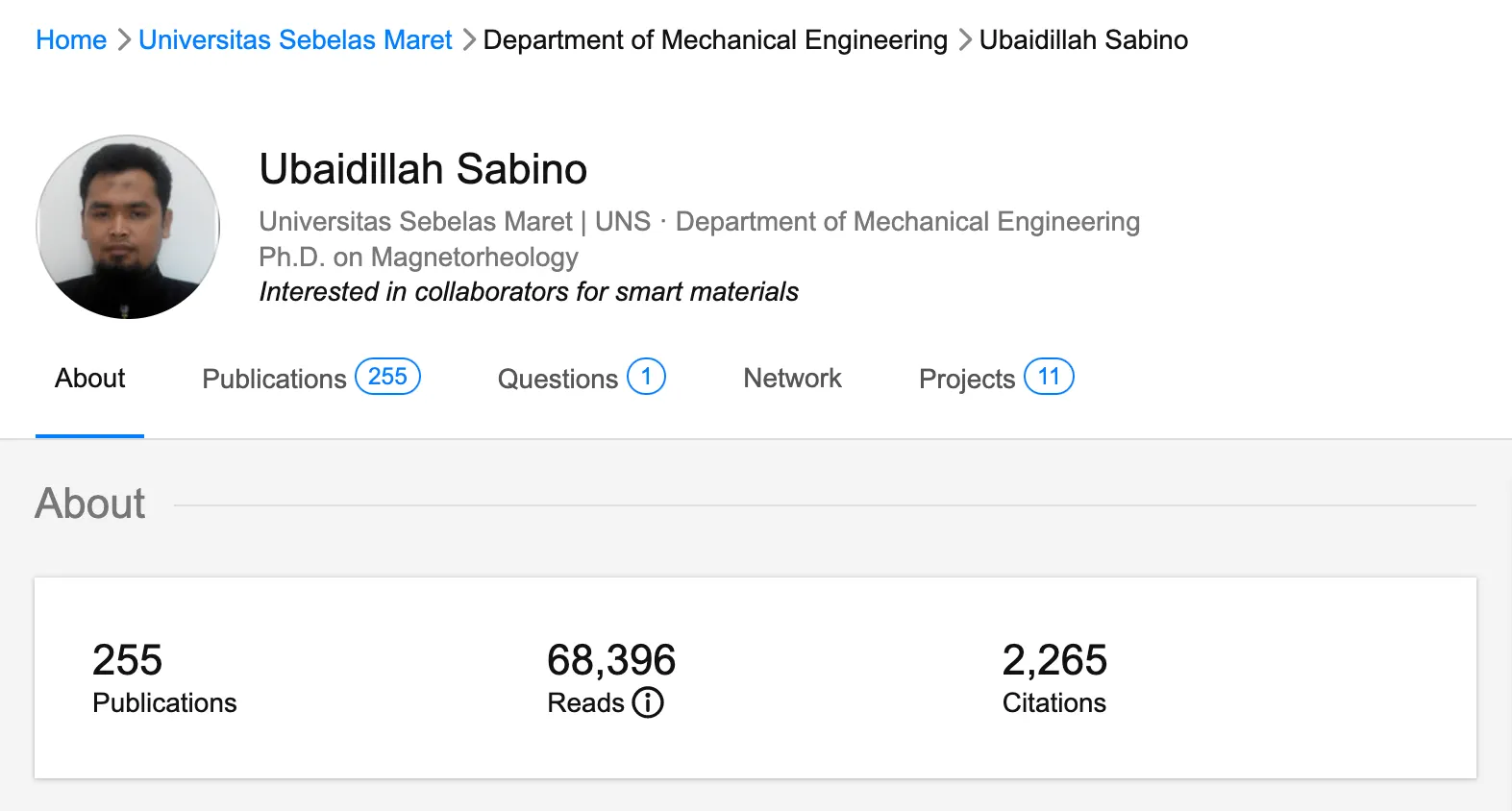
Task: Open the Projects tab
Action: [966, 379]
